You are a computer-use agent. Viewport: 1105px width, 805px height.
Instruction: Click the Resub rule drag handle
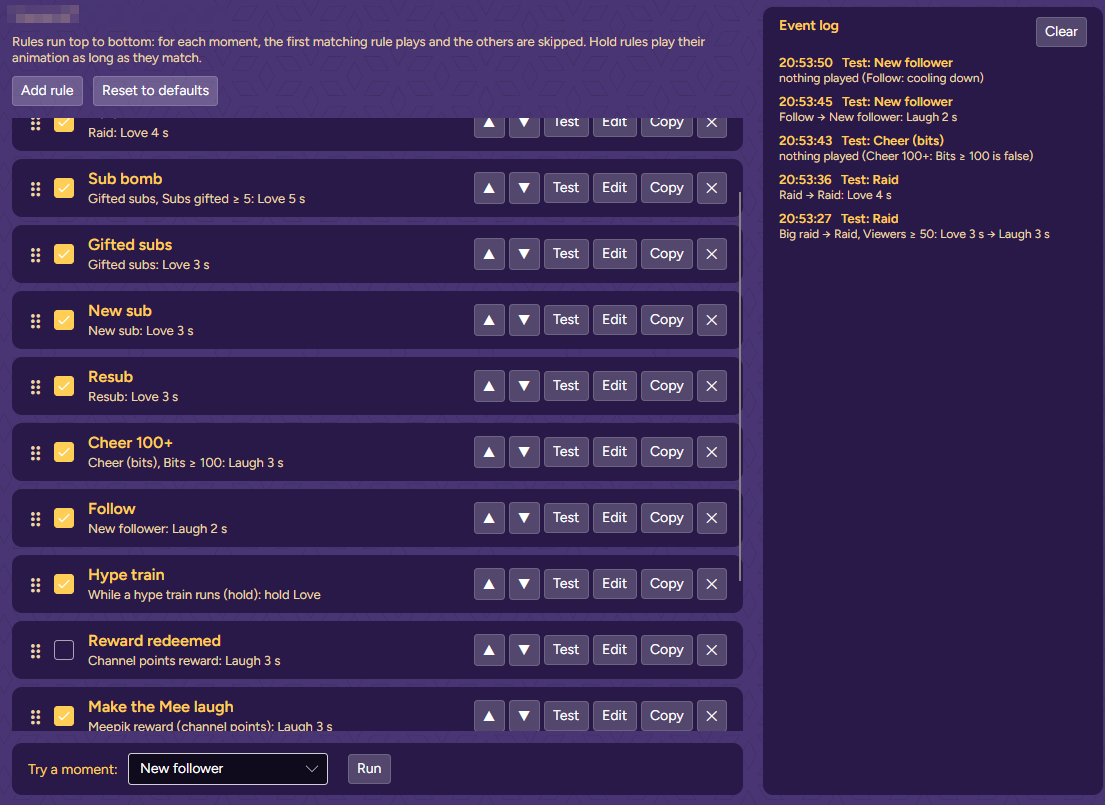[35, 387]
